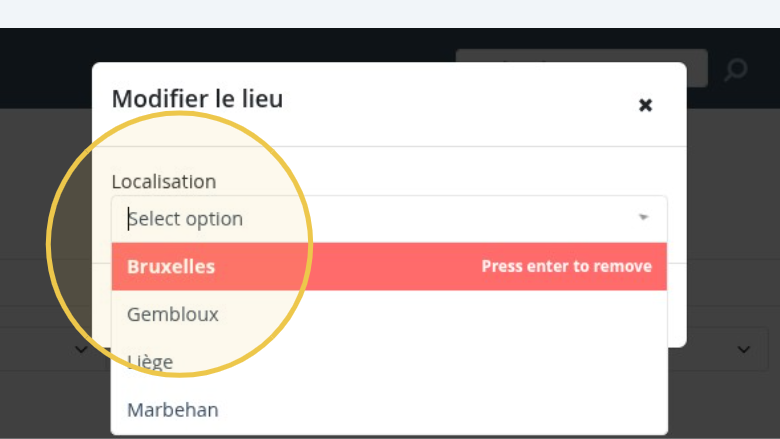This screenshot has width=780, height=439.
Task: Click the Modifier le lieu title
Action: (x=197, y=99)
